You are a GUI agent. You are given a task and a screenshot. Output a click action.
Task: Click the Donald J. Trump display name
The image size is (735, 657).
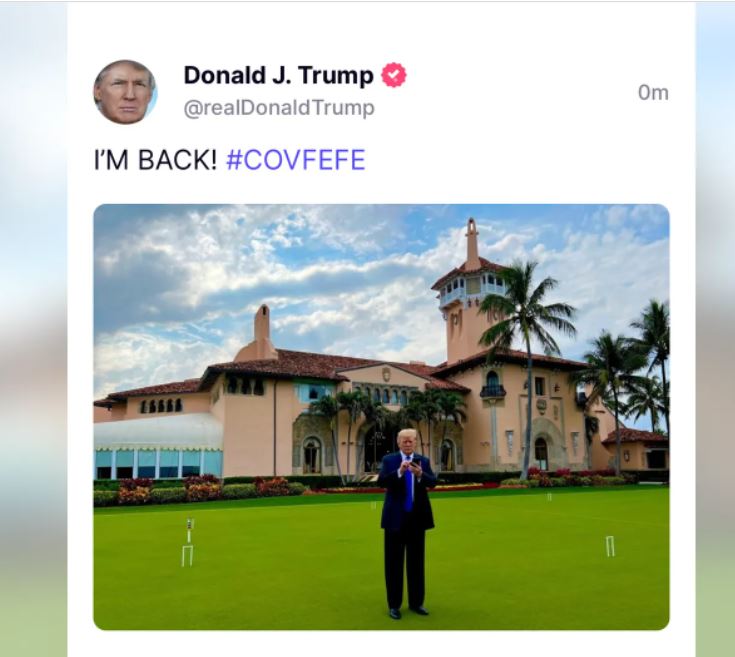point(278,75)
